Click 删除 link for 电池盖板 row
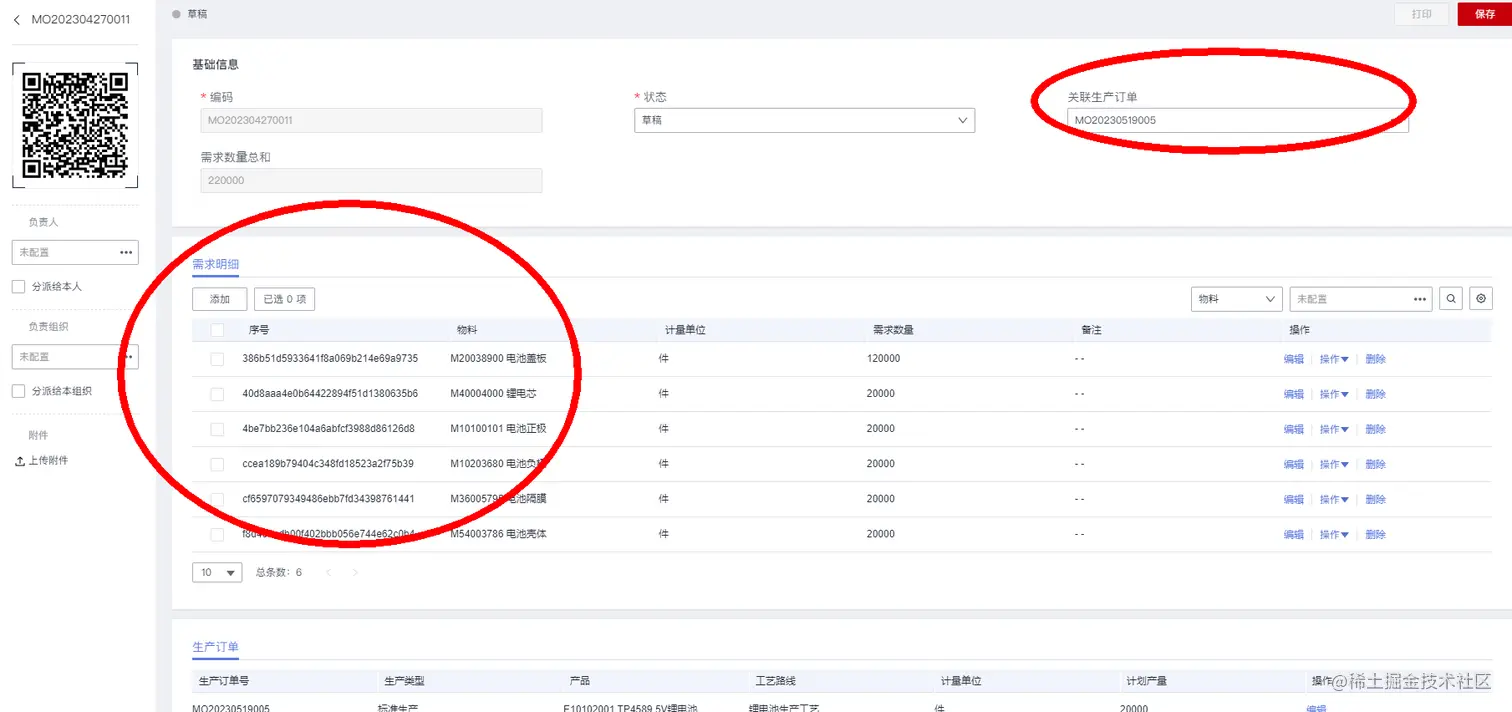Viewport: 1512px width, 712px height. click(x=1376, y=359)
